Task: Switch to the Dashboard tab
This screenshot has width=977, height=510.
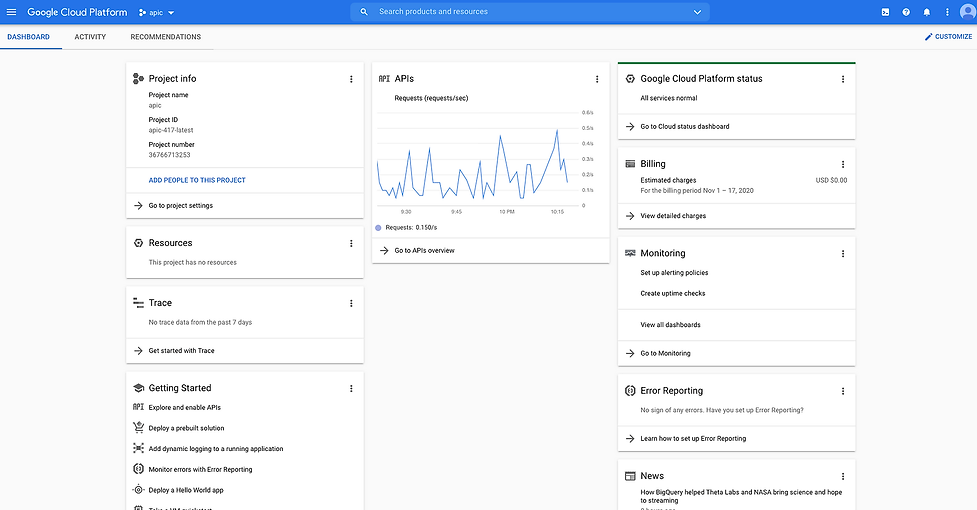Action: (29, 37)
